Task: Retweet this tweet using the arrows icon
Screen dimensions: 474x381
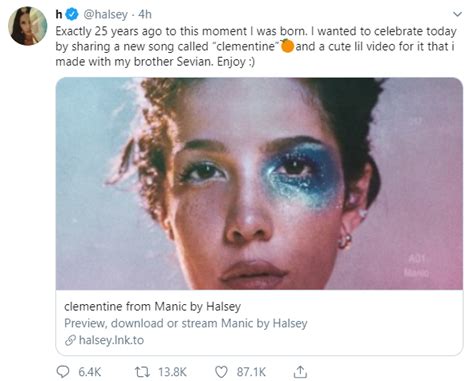Action: 142,372
